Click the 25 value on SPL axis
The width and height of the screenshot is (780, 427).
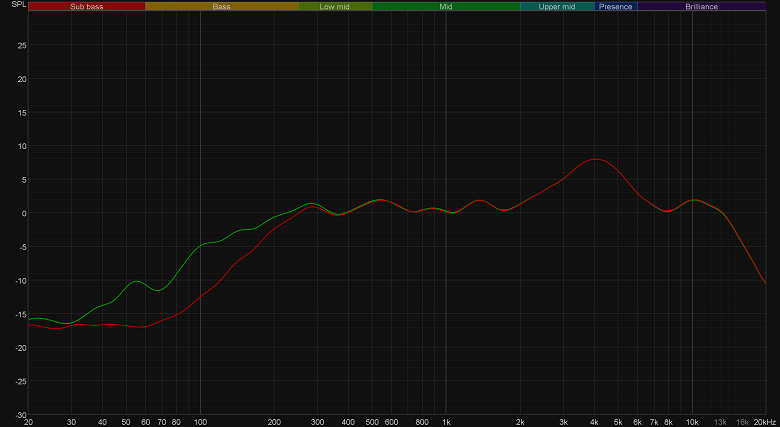coord(22,45)
